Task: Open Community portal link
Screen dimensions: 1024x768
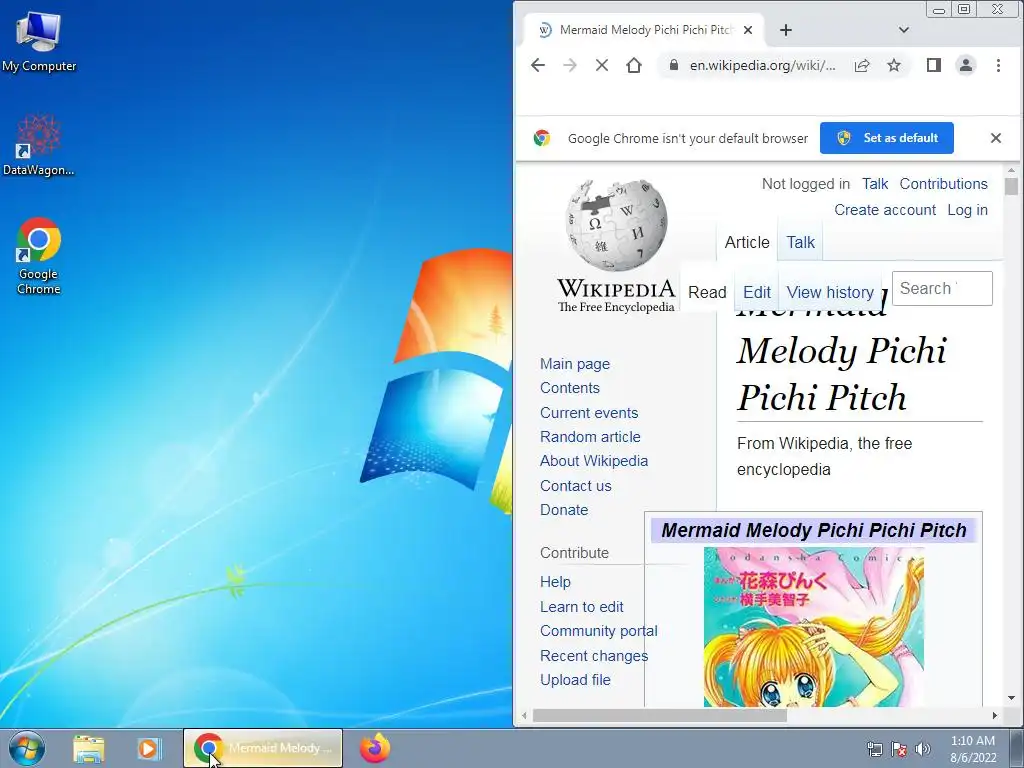Action: [598, 631]
